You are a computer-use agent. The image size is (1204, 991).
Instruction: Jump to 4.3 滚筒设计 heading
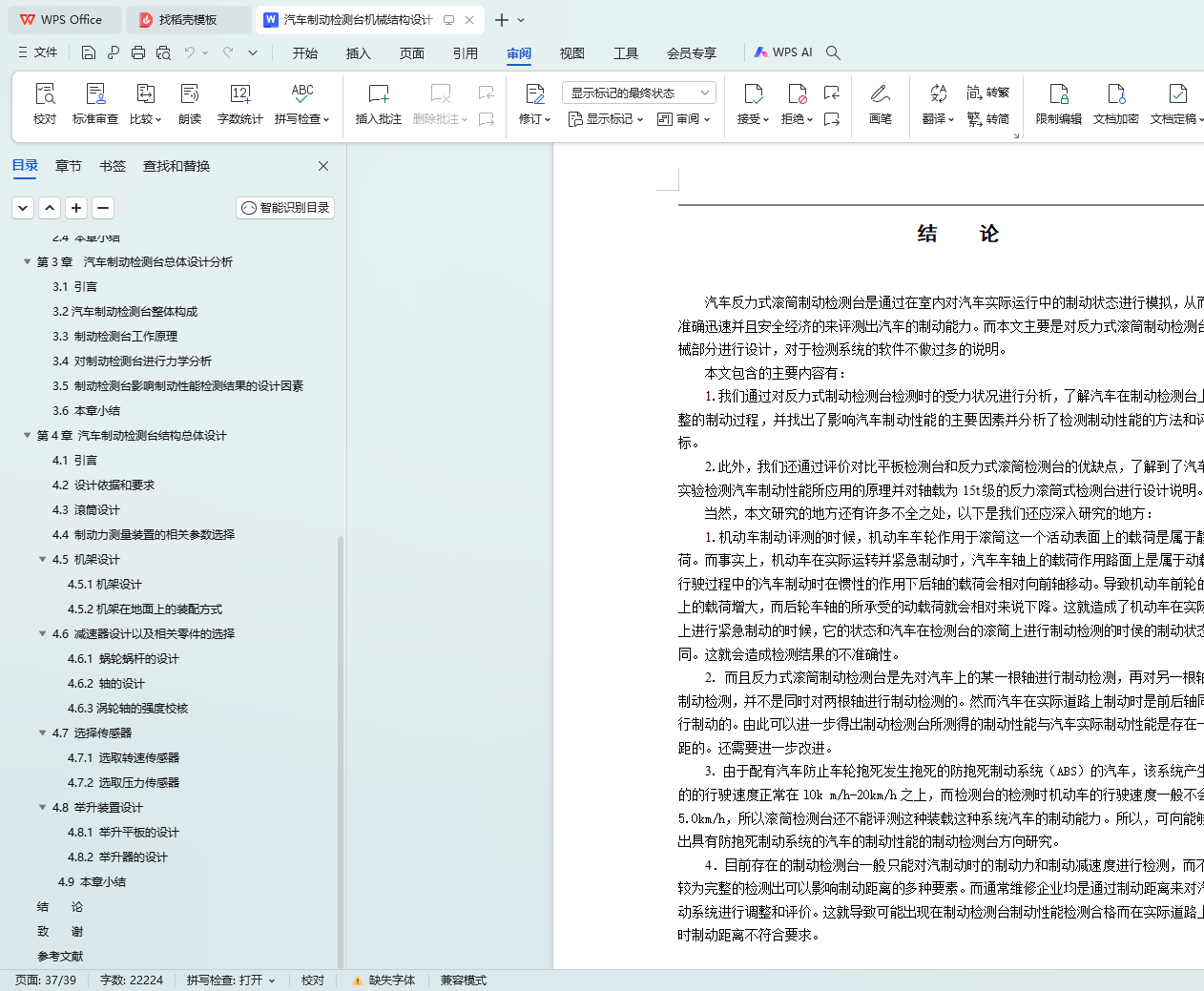point(86,510)
